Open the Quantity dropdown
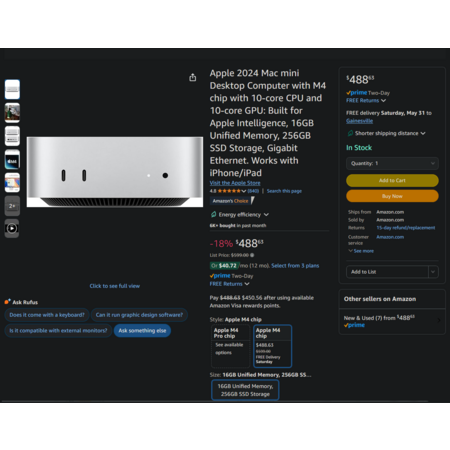Viewport: 450px width, 450px height. (392, 163)
